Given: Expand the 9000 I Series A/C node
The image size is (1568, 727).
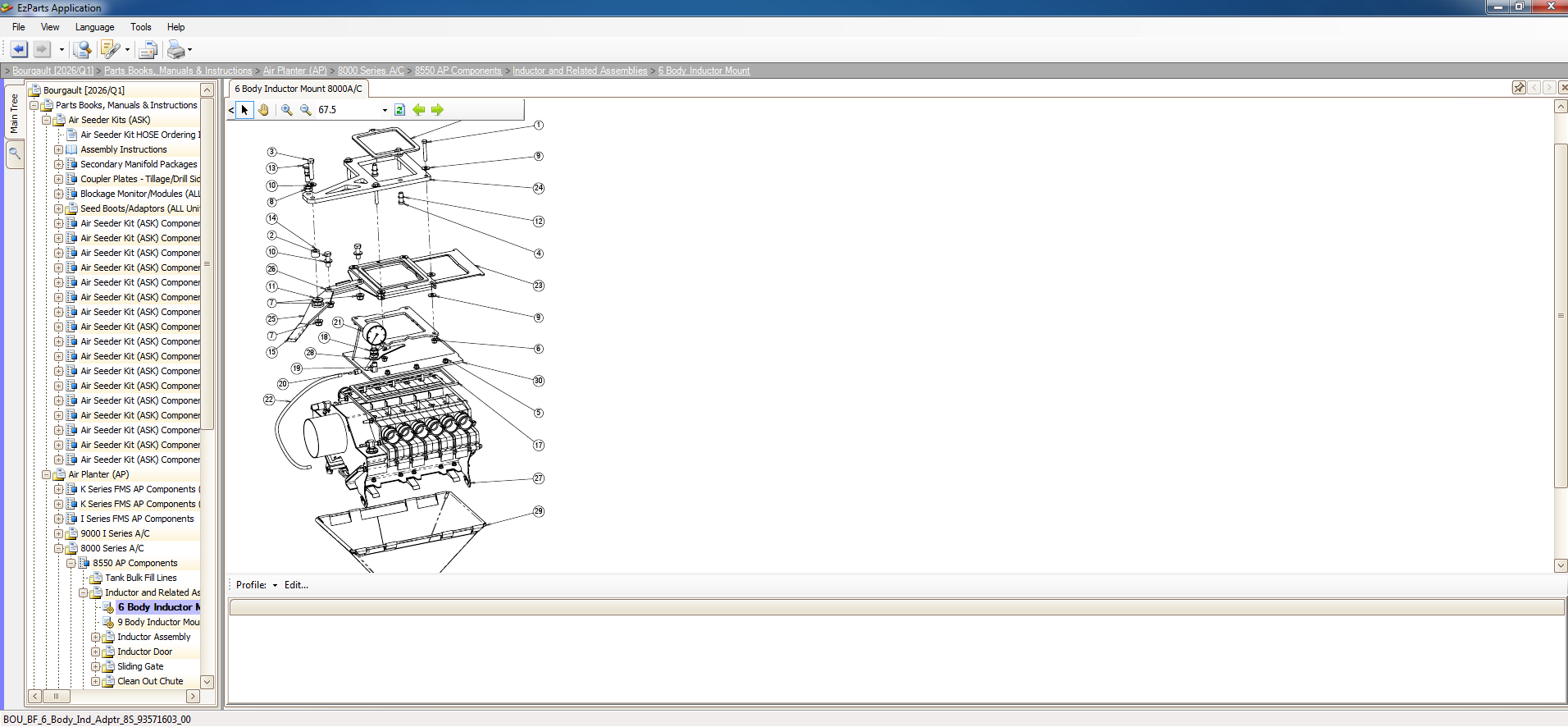Looking at the screenshot, I should (58, 533).
